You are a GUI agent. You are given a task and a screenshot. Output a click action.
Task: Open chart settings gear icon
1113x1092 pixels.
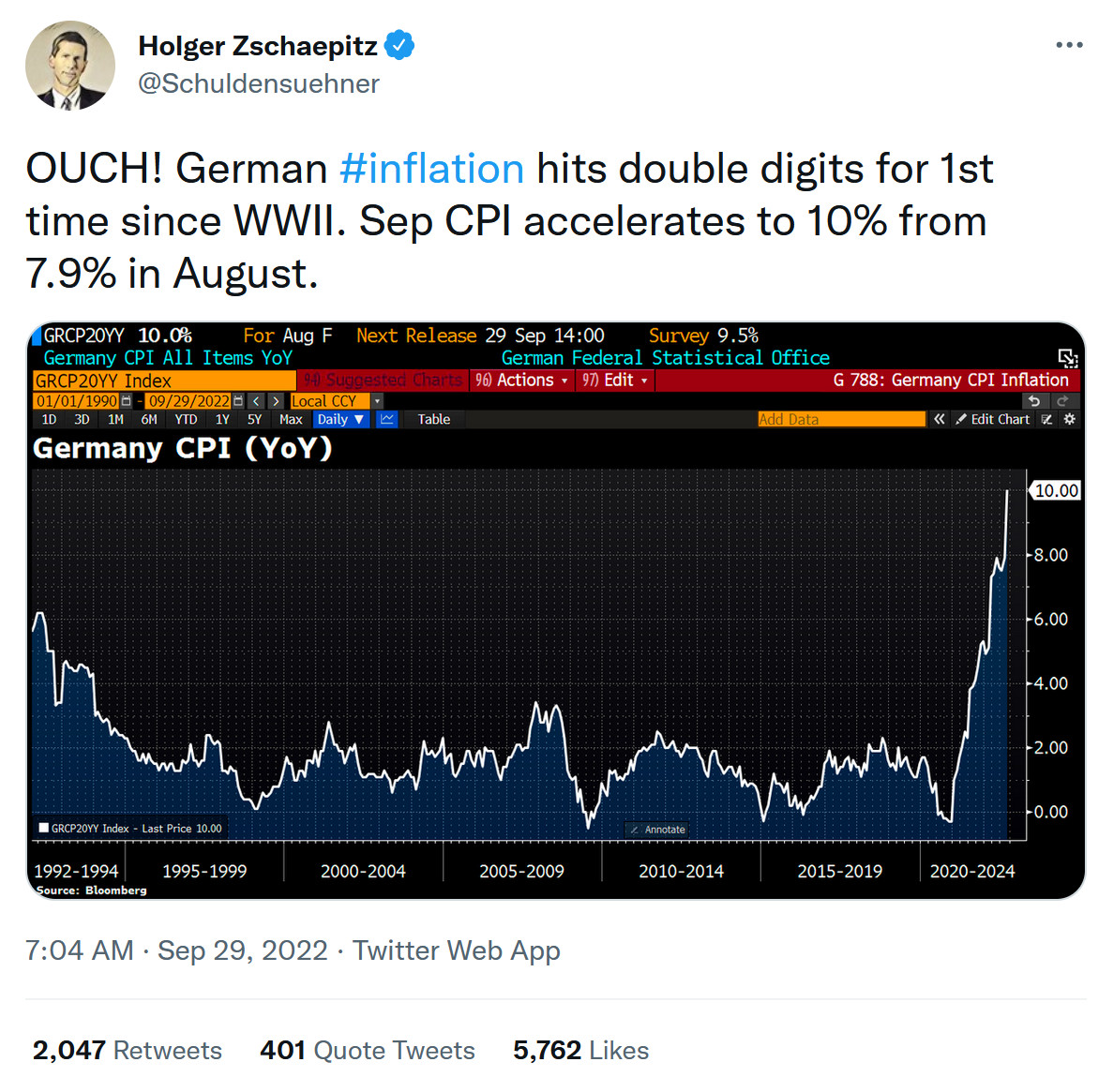click(x=1069, y=420)
